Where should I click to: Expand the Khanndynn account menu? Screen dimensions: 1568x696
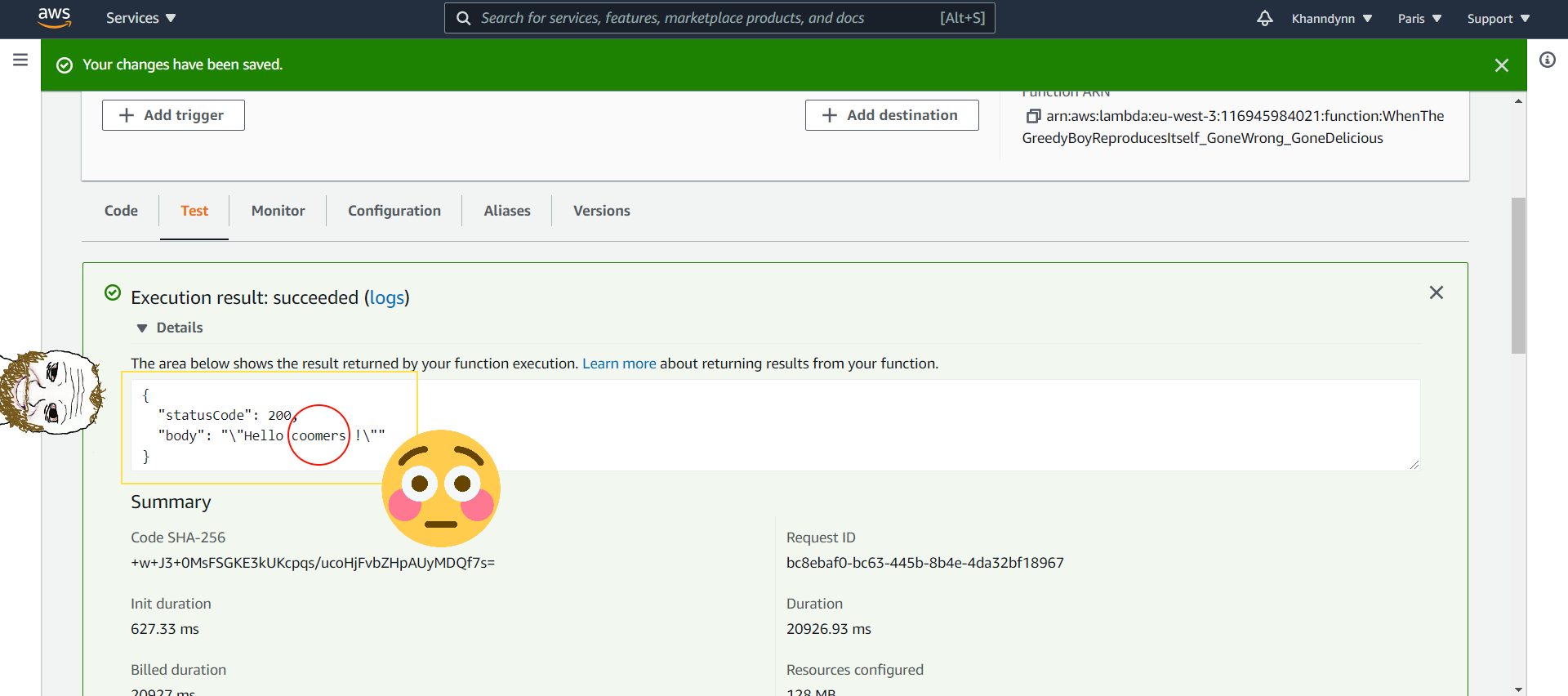(1331, 19)
